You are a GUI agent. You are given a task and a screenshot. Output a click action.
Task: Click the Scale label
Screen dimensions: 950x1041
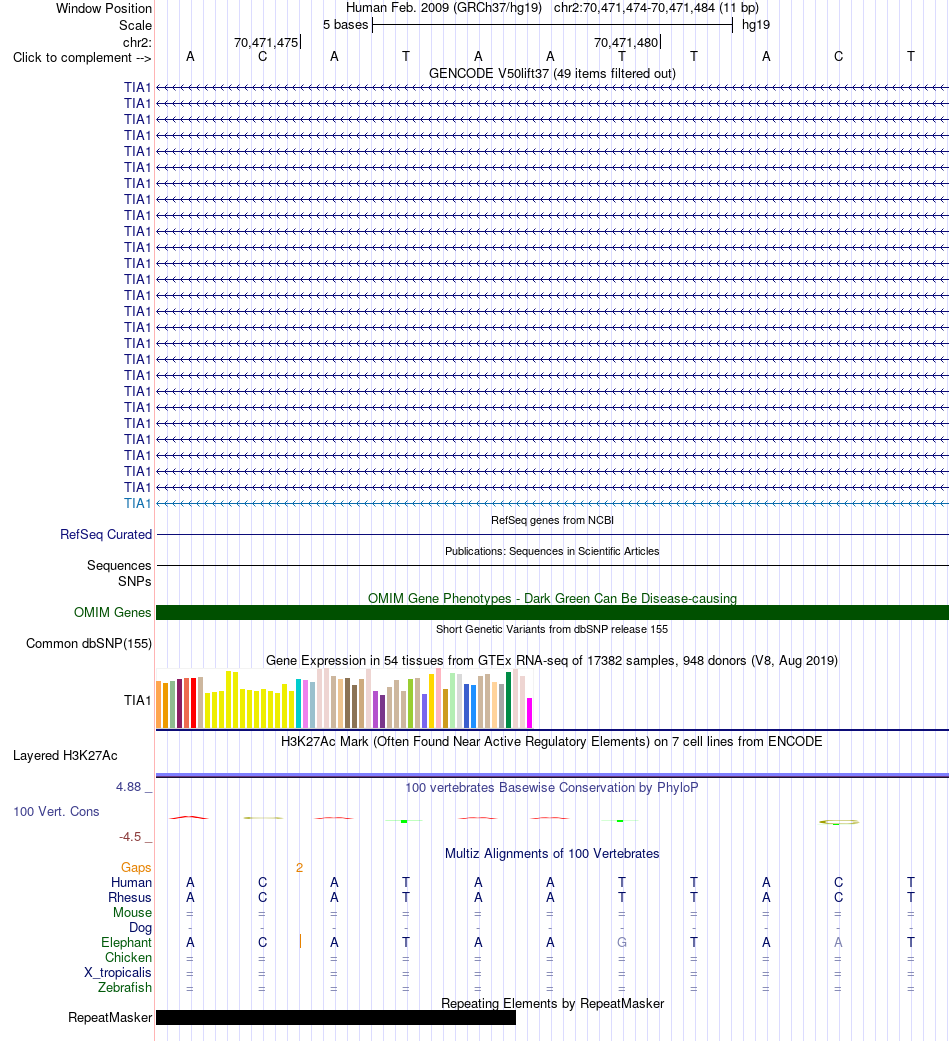click(x=135, y=25)
